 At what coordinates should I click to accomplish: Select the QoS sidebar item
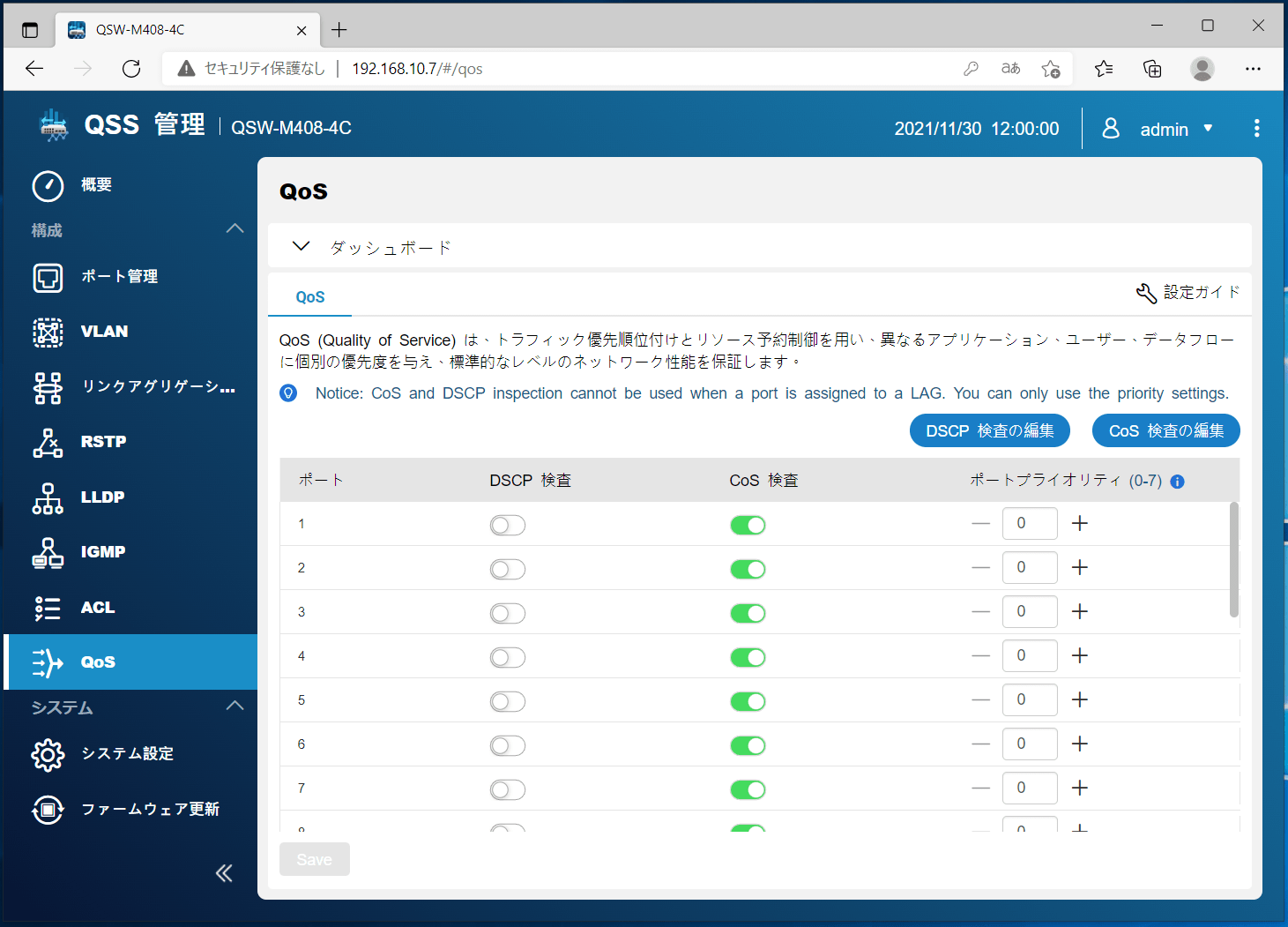tap(130, 662)
